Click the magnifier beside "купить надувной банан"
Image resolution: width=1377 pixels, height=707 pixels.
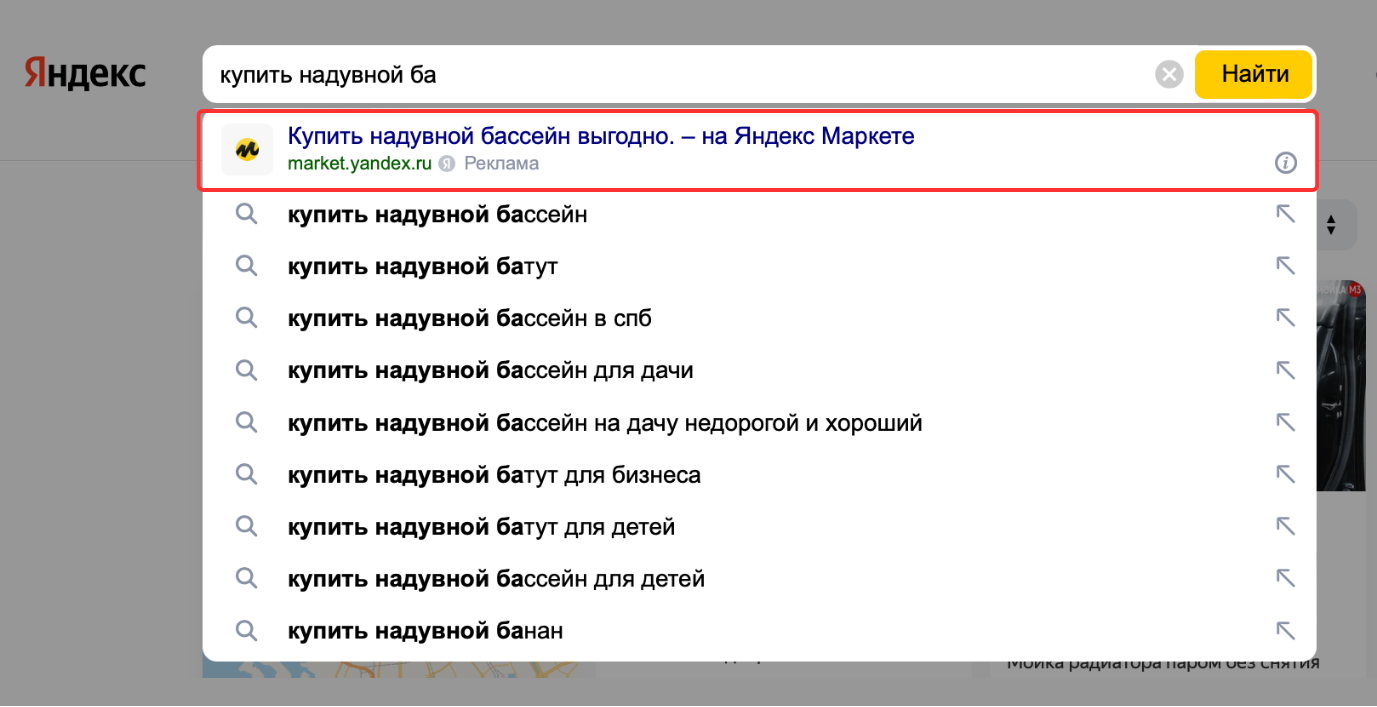246,630
